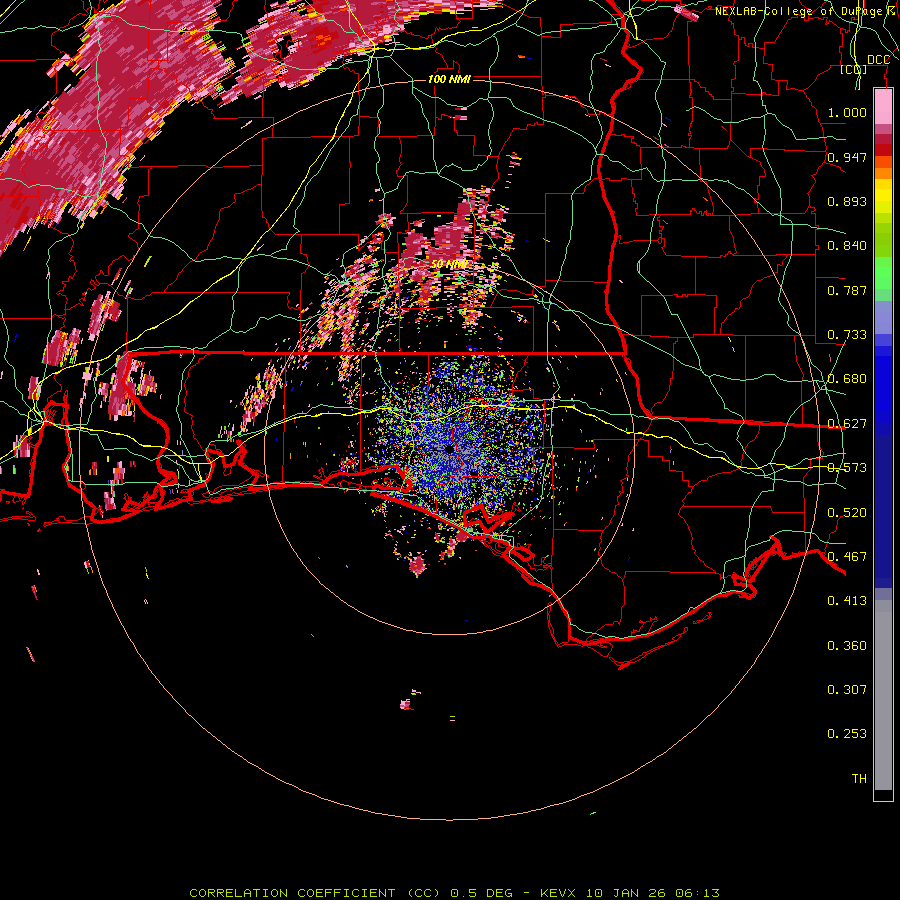
Task: Click the black radar site dot
Action: tap(449, 449)
